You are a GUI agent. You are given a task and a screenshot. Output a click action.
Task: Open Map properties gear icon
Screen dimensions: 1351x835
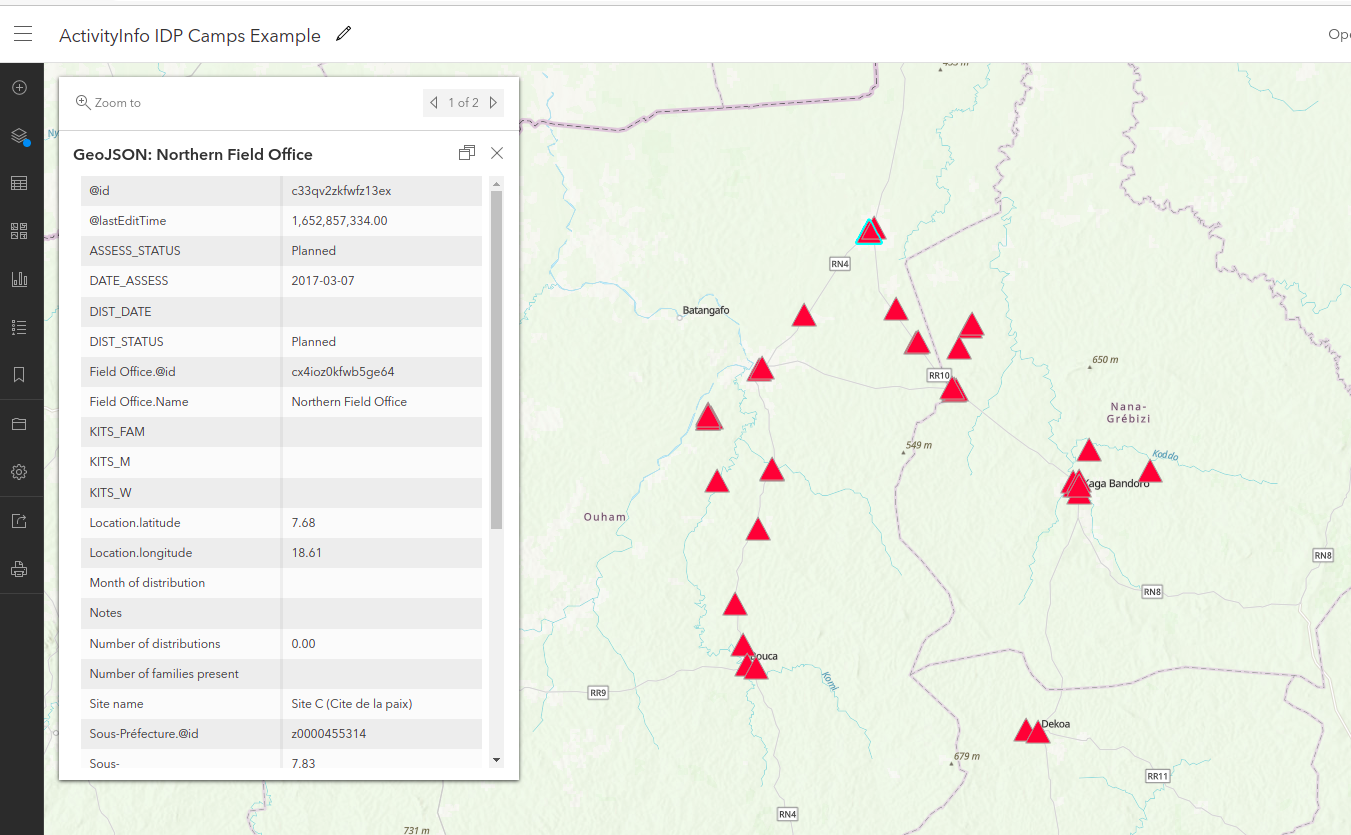pyautogui.click(x=19, y=472)
